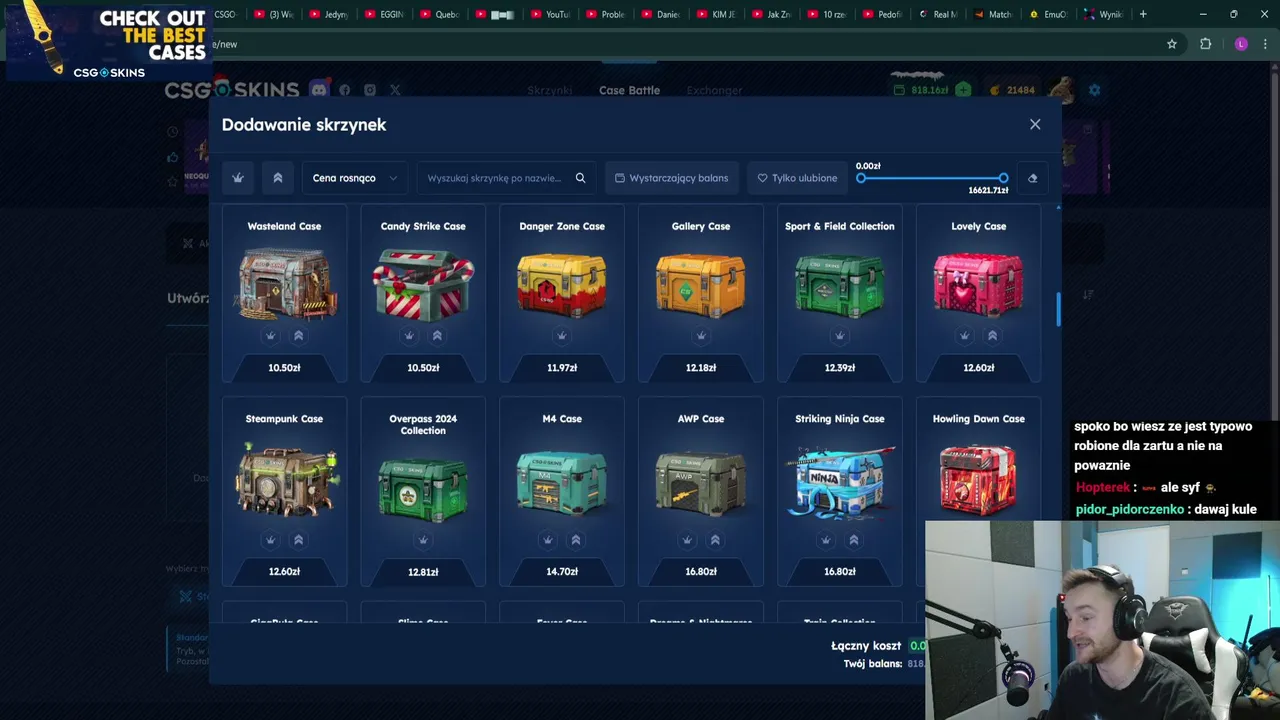Click the crown icon under Lovely Case
Viewport: 1280px width, 720px height.
coord(964,335)
